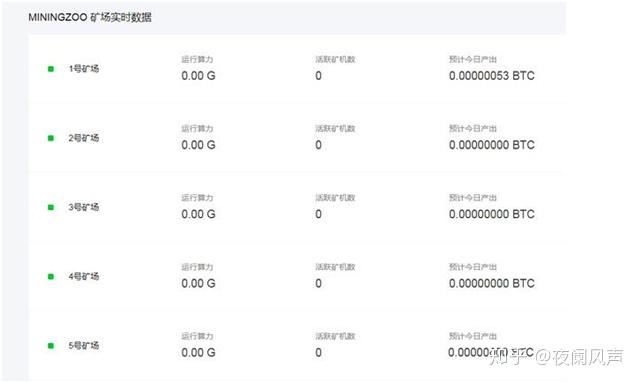Click 3号矿场 running hashrate value
The image size is (640, 383).
198,214
